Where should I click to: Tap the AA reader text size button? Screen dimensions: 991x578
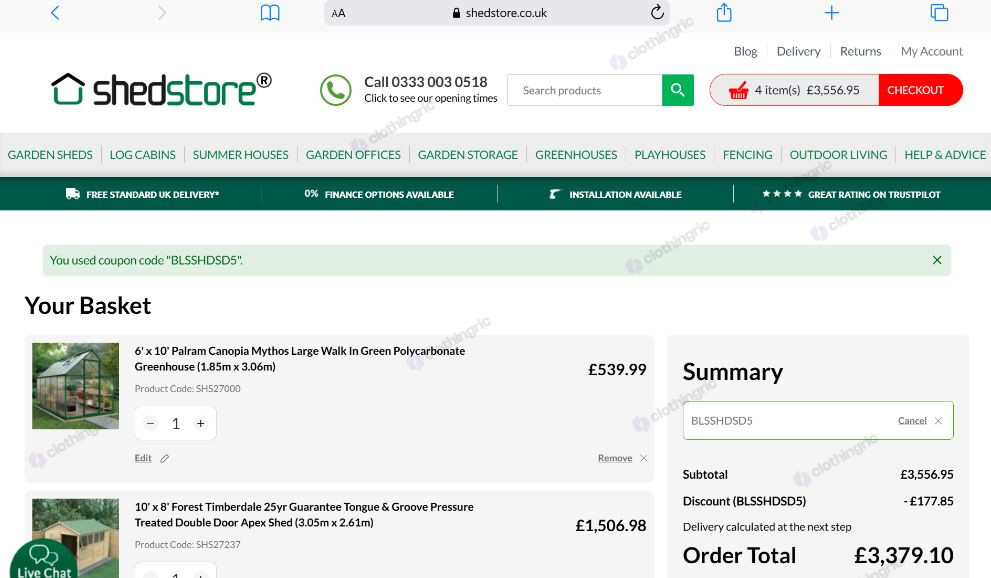point(338,13)
